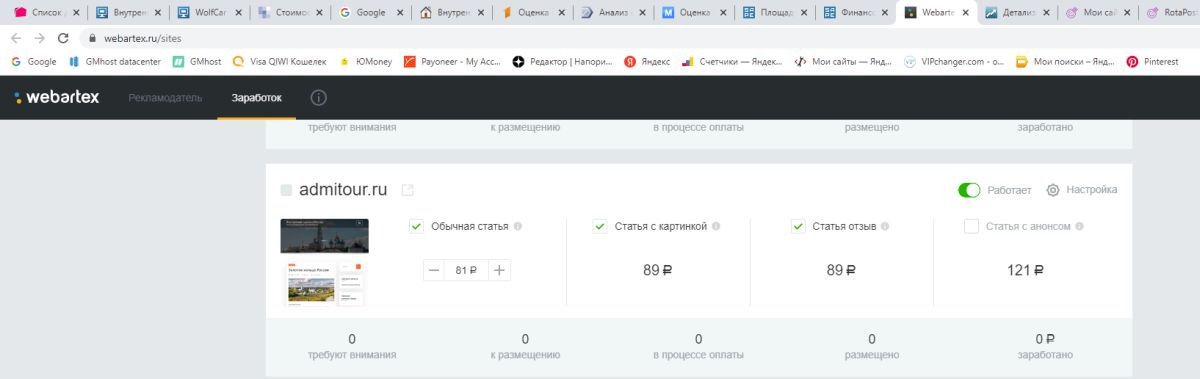Decrease Обычная статья price with minus
Image resolution: width=1200 pixels, height=379 pixels.
tap(434, 270)
